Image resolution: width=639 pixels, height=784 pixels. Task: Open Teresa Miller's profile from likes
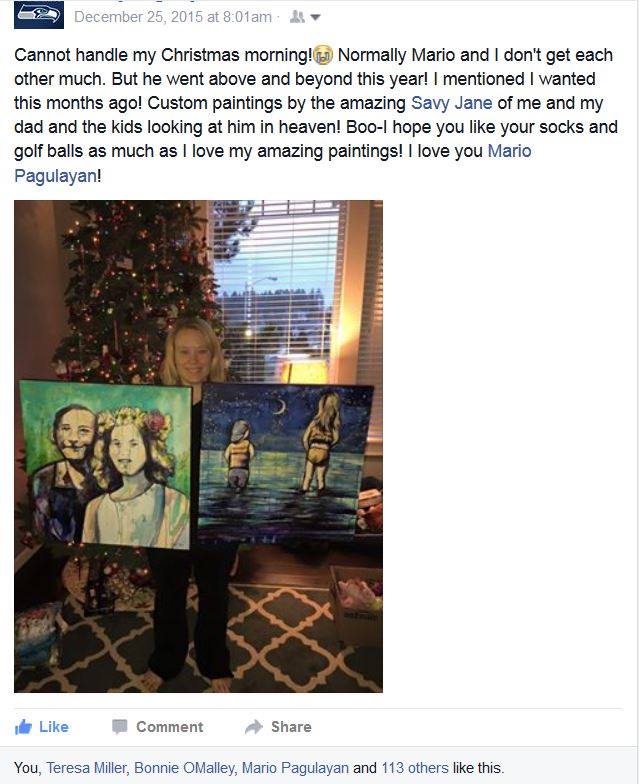[x=86, y=768]
